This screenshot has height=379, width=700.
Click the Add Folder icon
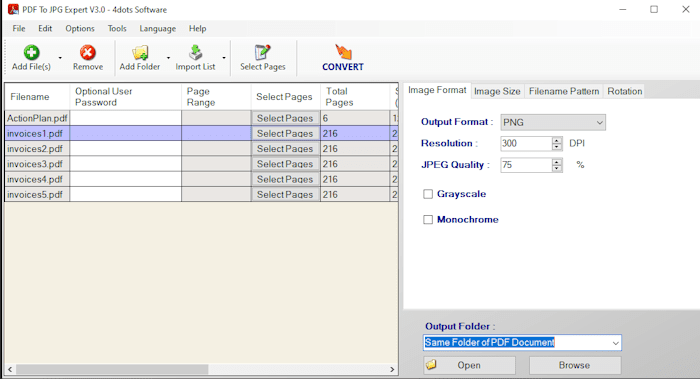coord(140,53)
